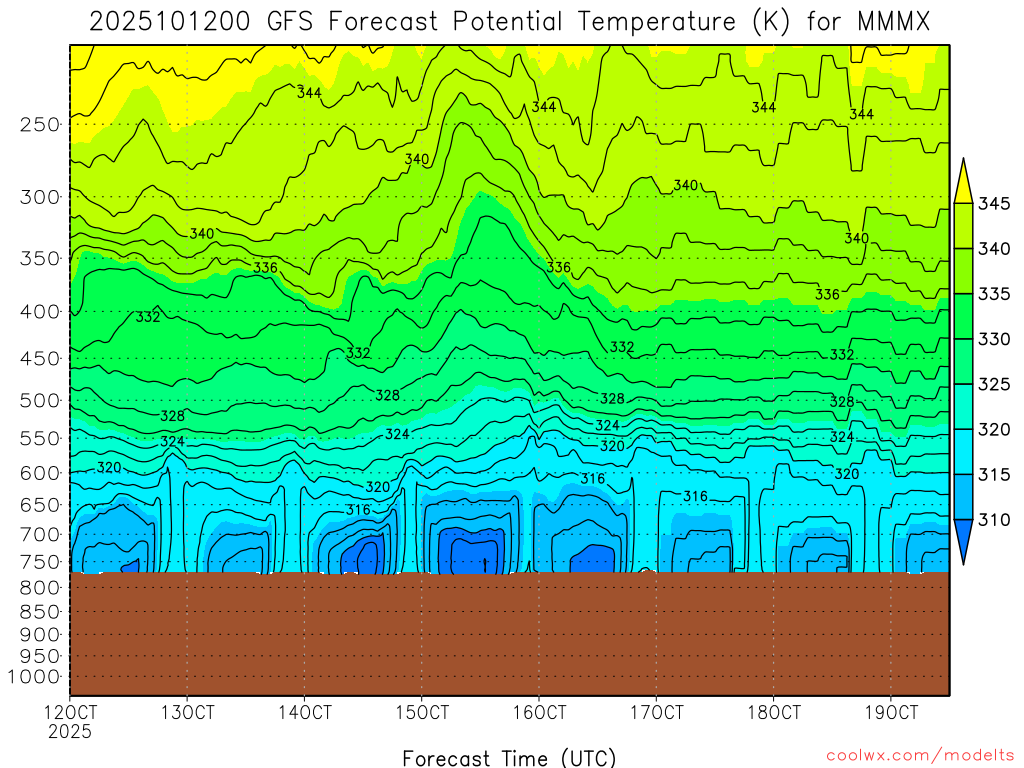Click the 19OCT time axis label
The image size is (1024, 768).
coord(891,712)
